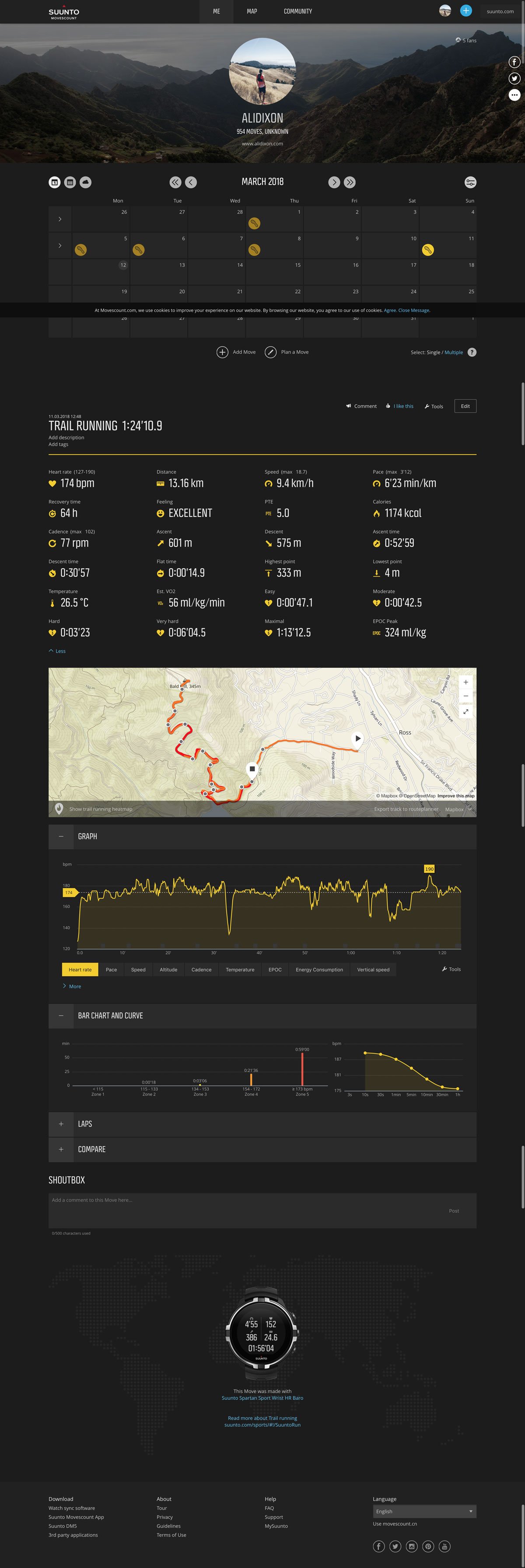Image resolution: width=525 pixels, height=1568 pixels.
Task: Open the calendar display settings slider icon
Action: coord(470,182)
